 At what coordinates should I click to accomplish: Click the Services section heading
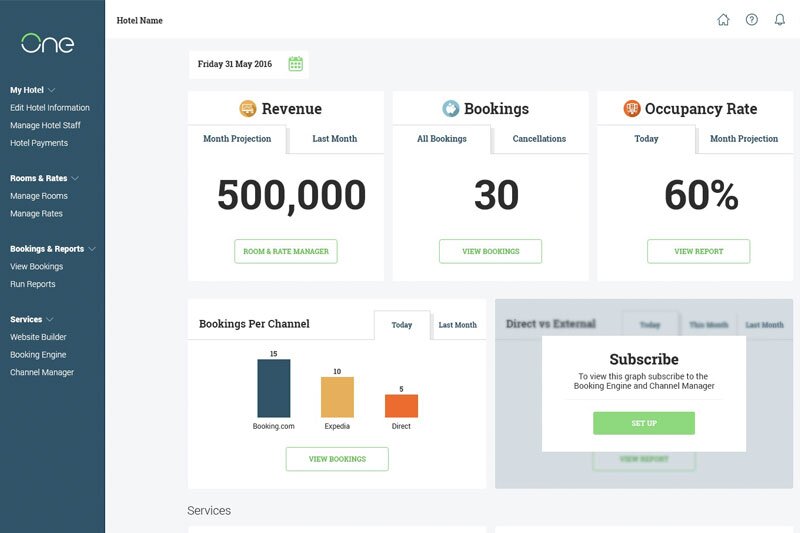click(209, 511)
